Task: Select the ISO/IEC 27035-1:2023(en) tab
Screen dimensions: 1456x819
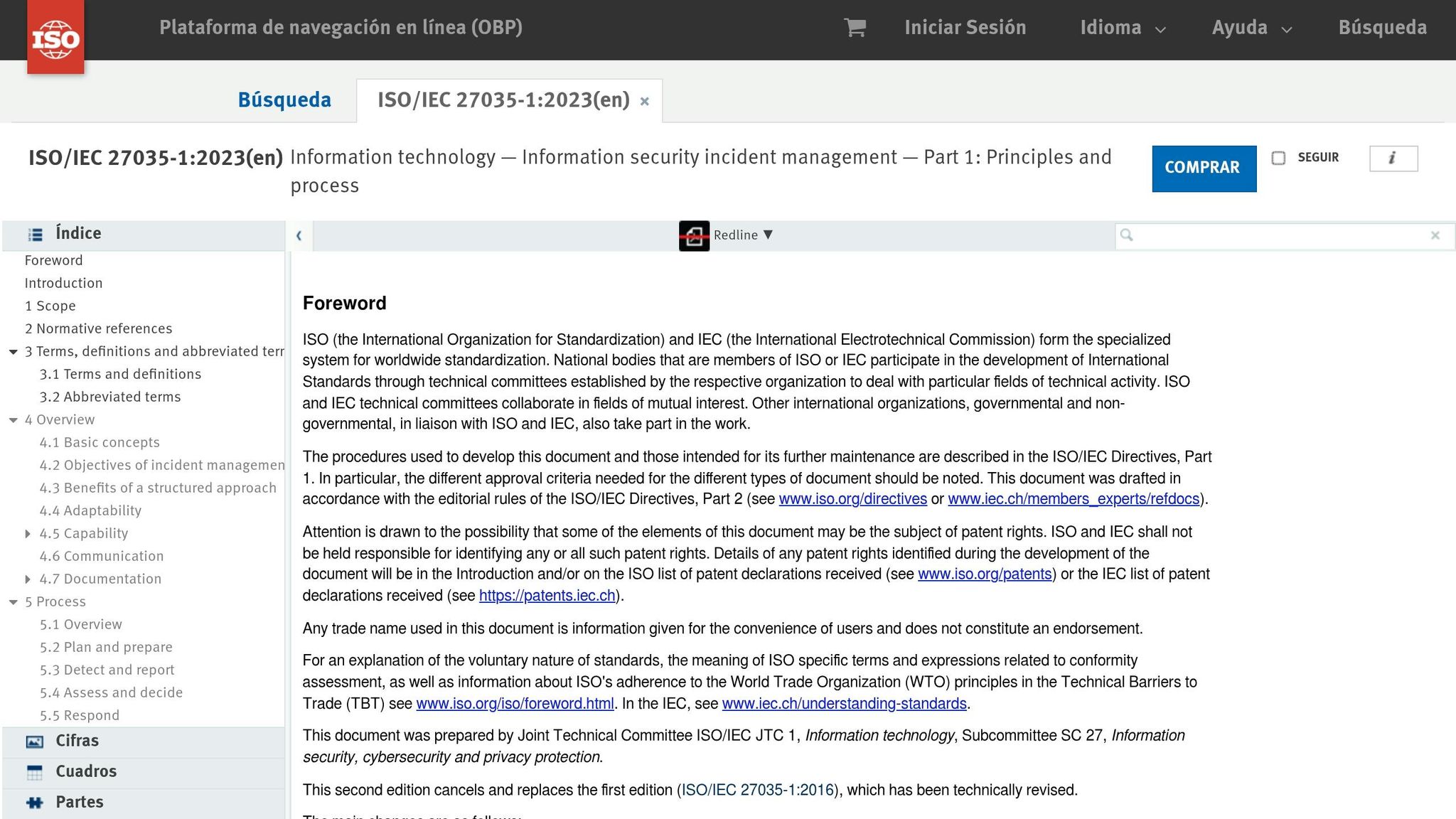Action: pyautogui.click(x=503, y=100)
